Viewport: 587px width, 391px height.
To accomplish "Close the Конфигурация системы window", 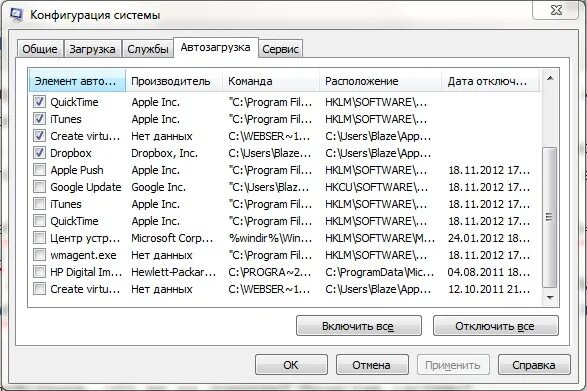I will [x=557, y=9].
